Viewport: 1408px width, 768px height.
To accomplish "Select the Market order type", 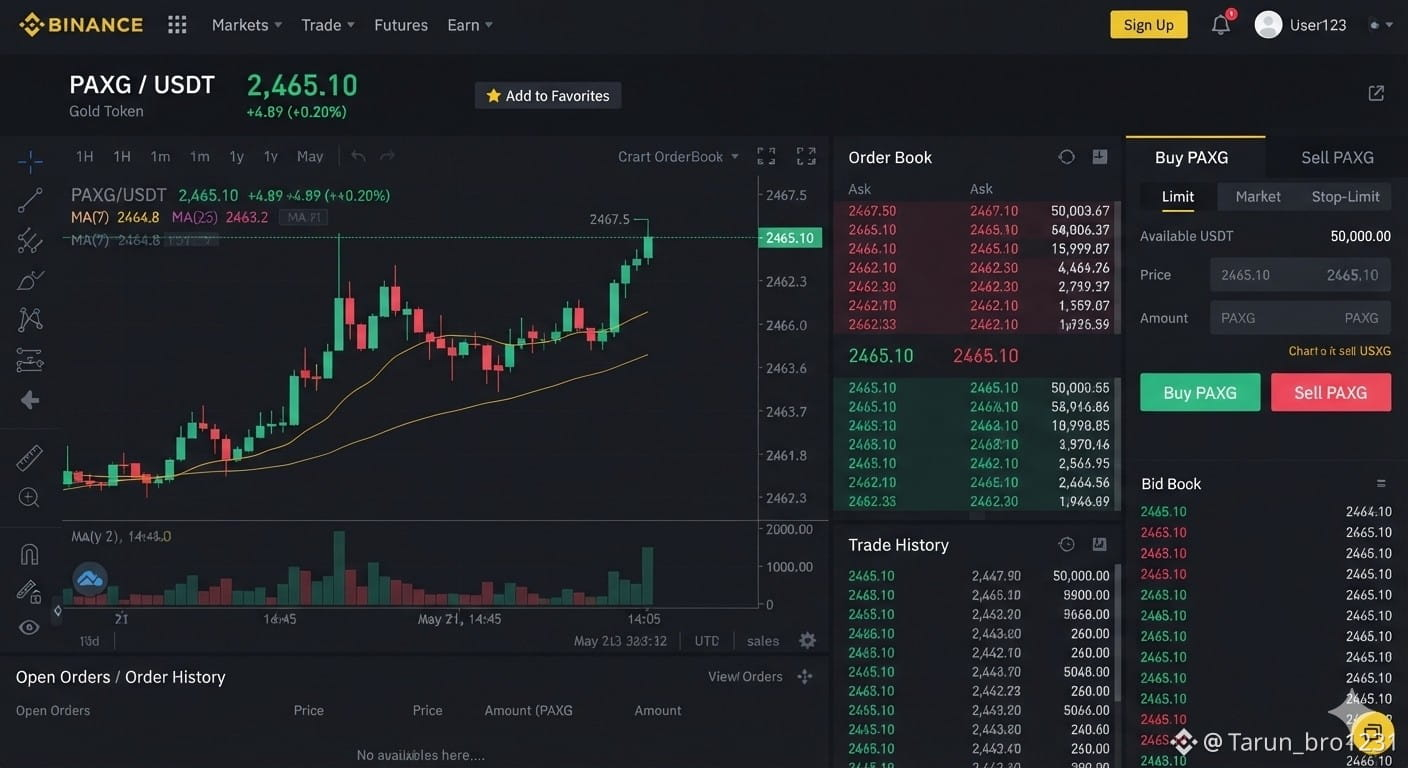I will [x=1258, y=197].
